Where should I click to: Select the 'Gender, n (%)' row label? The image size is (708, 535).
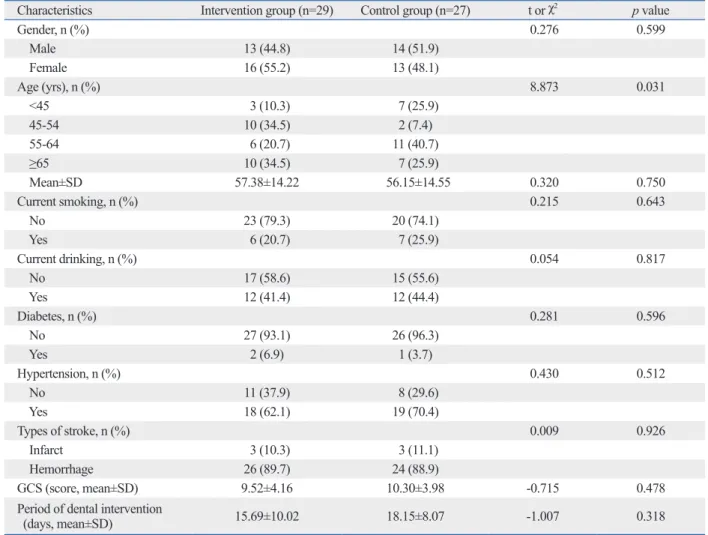point(53,30)
